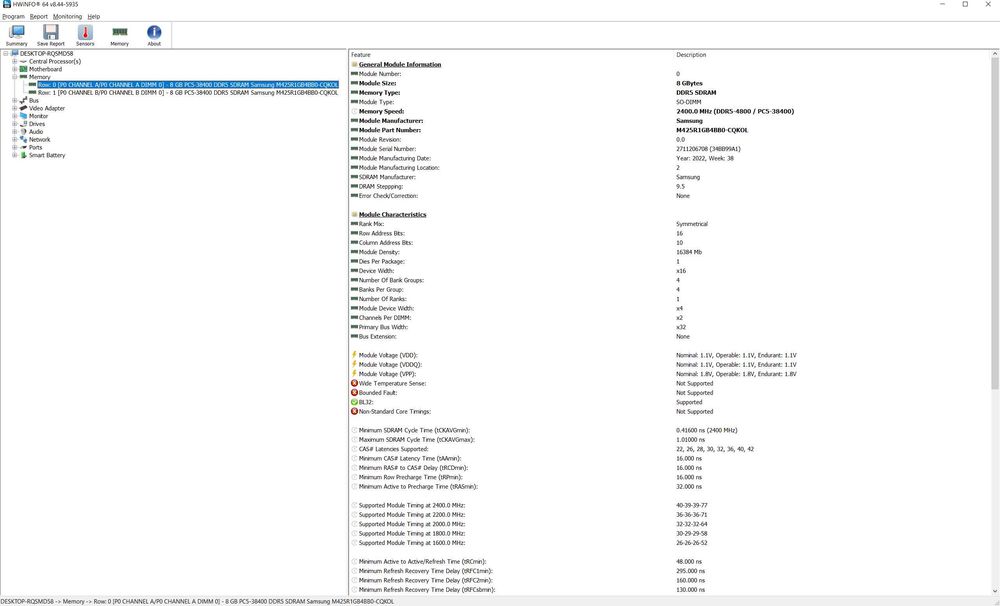Select Motherboard in the tree
The image size is (1000, 606).
click(x=45, y=70)
